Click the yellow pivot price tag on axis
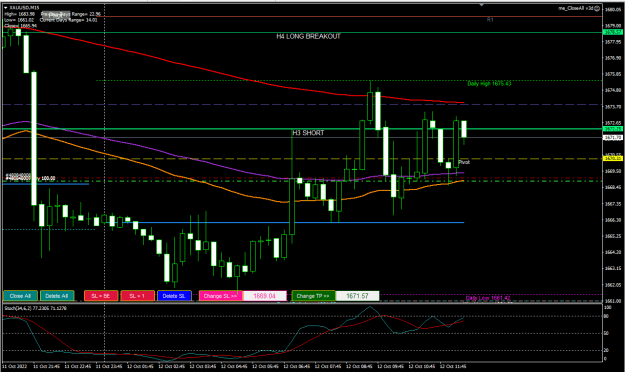Screen dimensions: 625x372 click(613, 158)
